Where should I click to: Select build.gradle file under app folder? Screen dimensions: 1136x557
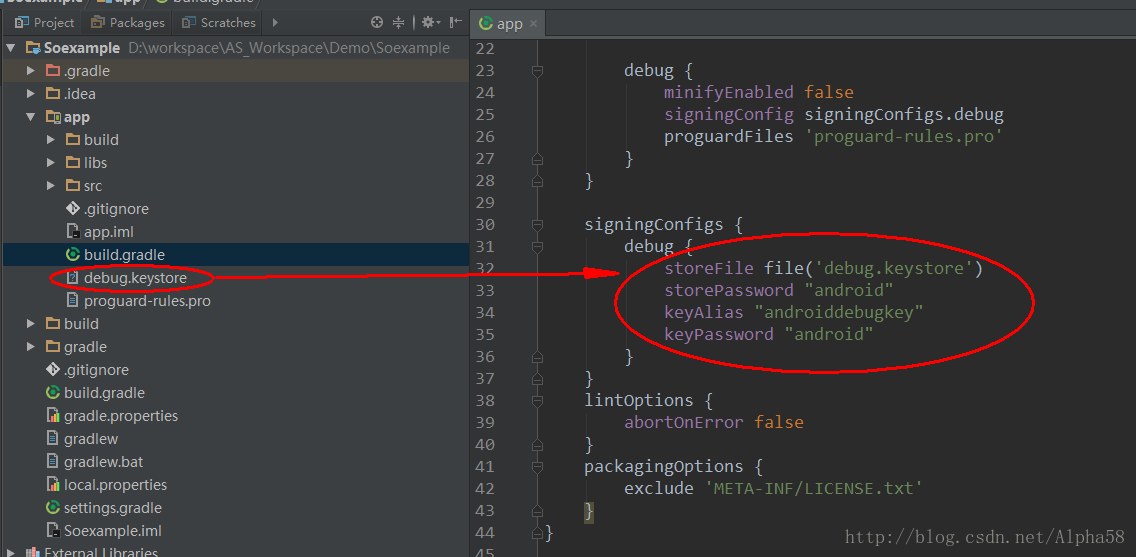(114, 255)
